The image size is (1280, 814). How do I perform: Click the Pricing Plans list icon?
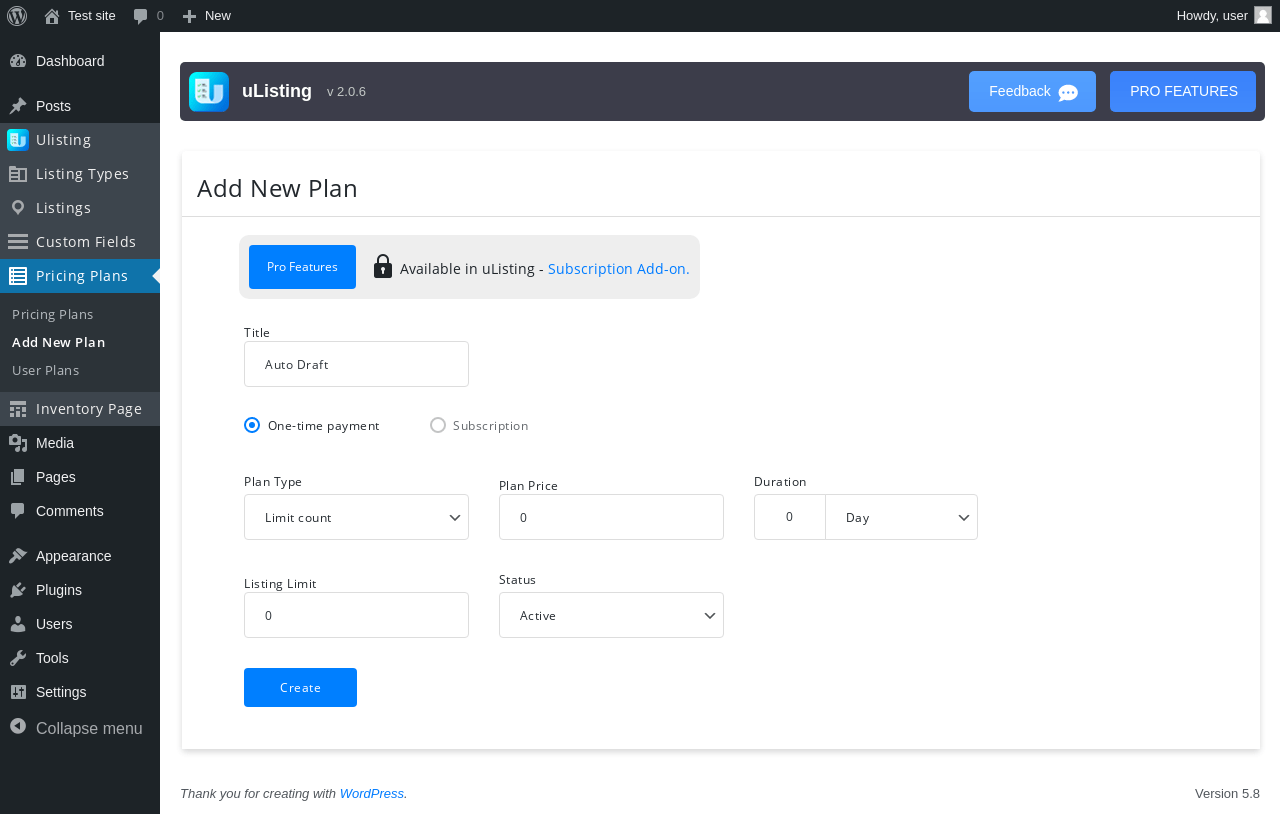[x=18, y=276]
